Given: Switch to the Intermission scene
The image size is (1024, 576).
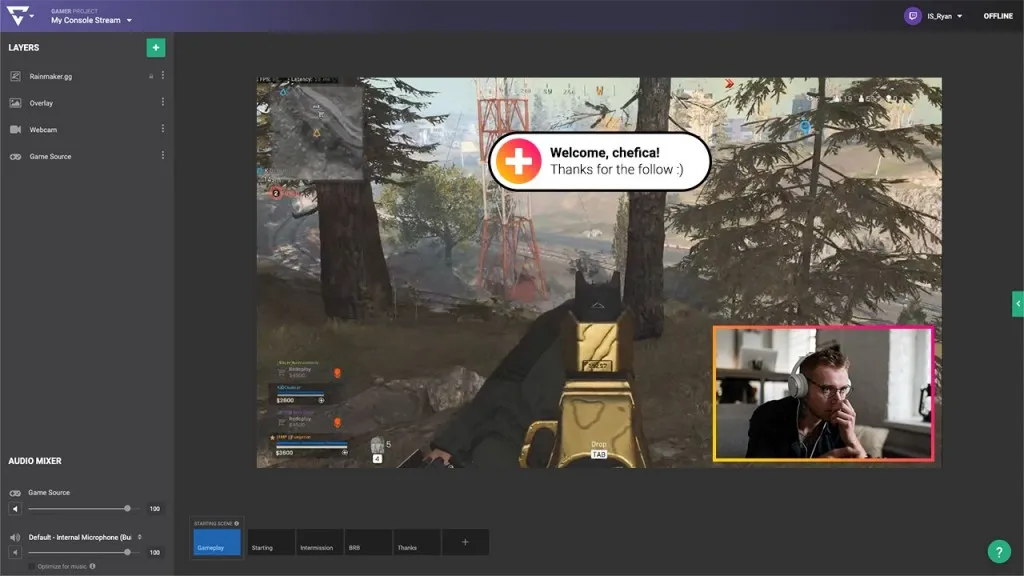Looking at the screenshot, I should coord(319,542).
